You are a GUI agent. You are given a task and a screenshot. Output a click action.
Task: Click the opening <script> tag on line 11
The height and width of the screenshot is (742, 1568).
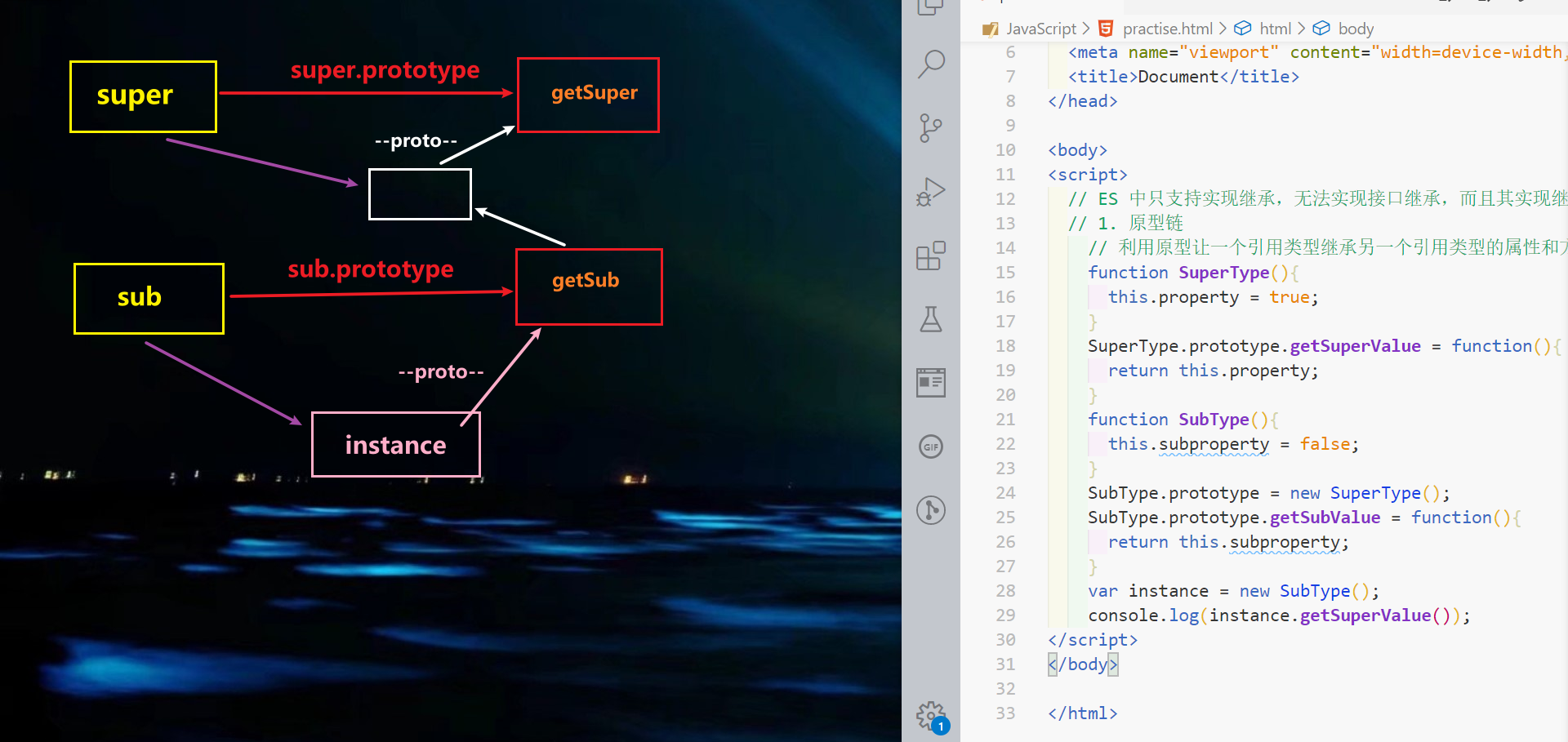(1088, 175)
